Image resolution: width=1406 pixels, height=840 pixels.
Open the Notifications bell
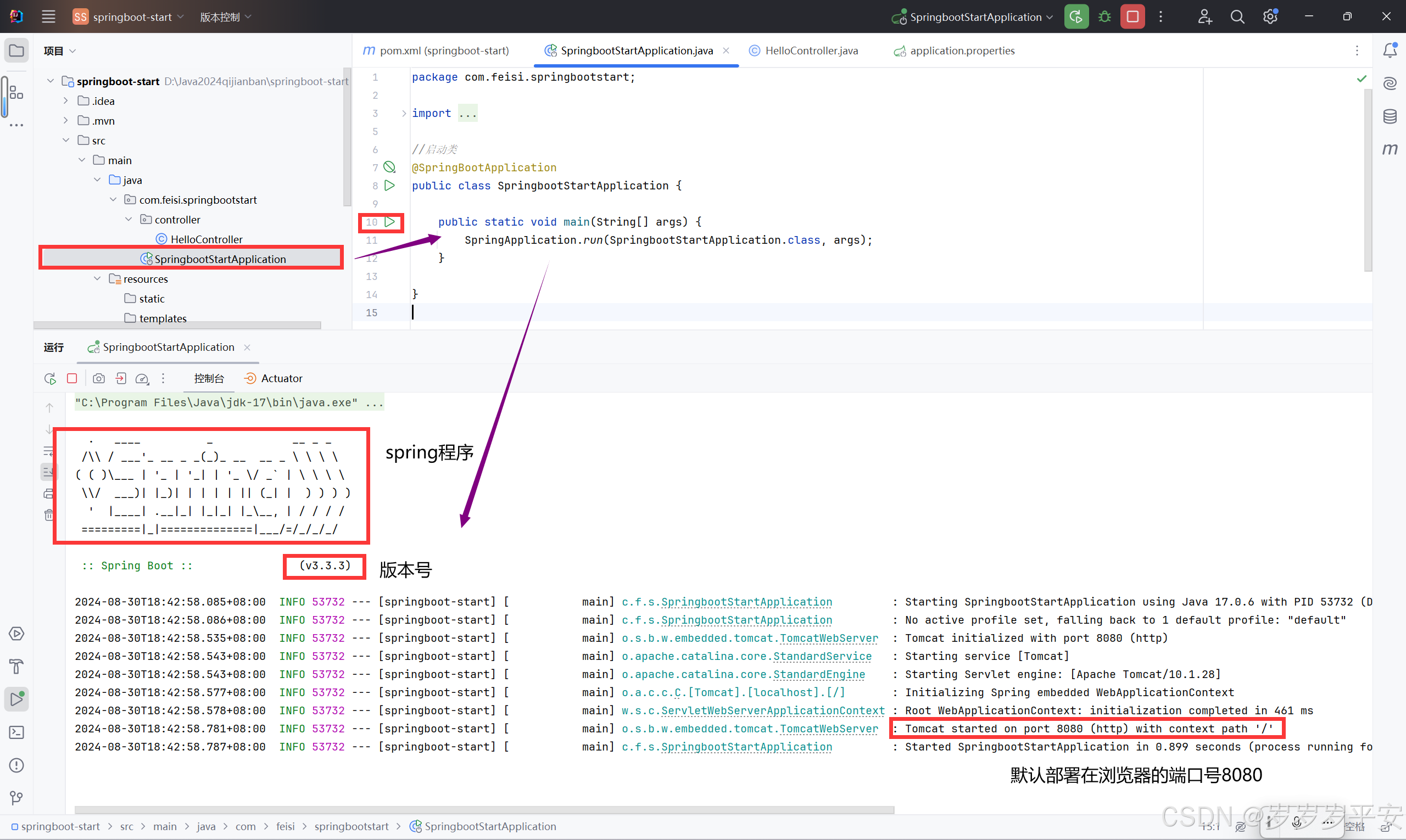click(x=1390, y=51)
